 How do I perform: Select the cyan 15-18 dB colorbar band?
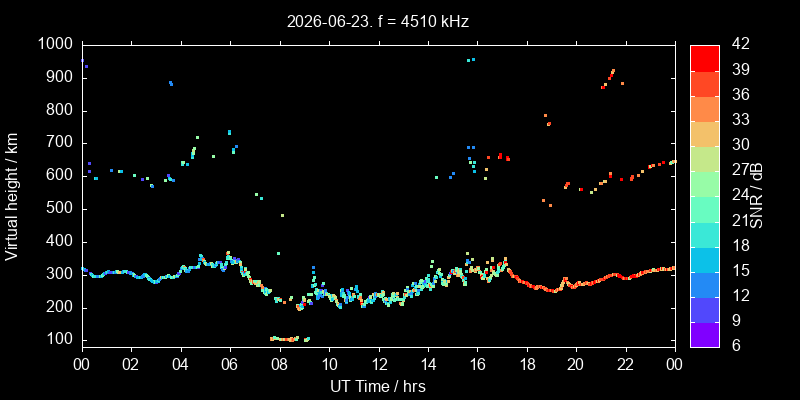click(705, 259)
